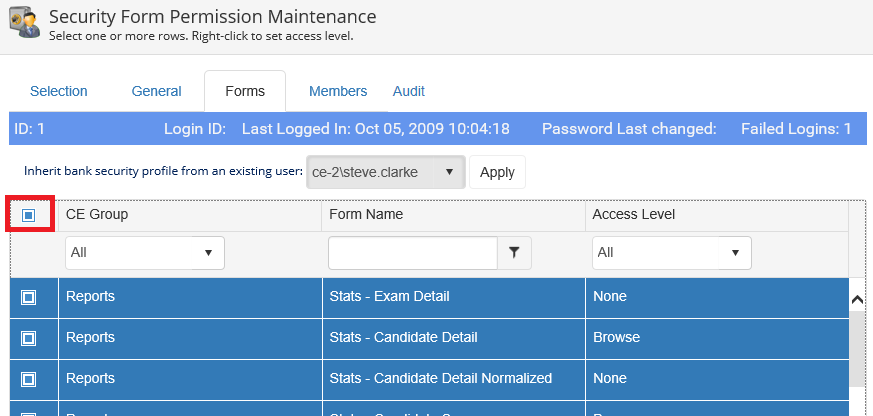Open the CE Group filter dropdown

coord(145,253)
